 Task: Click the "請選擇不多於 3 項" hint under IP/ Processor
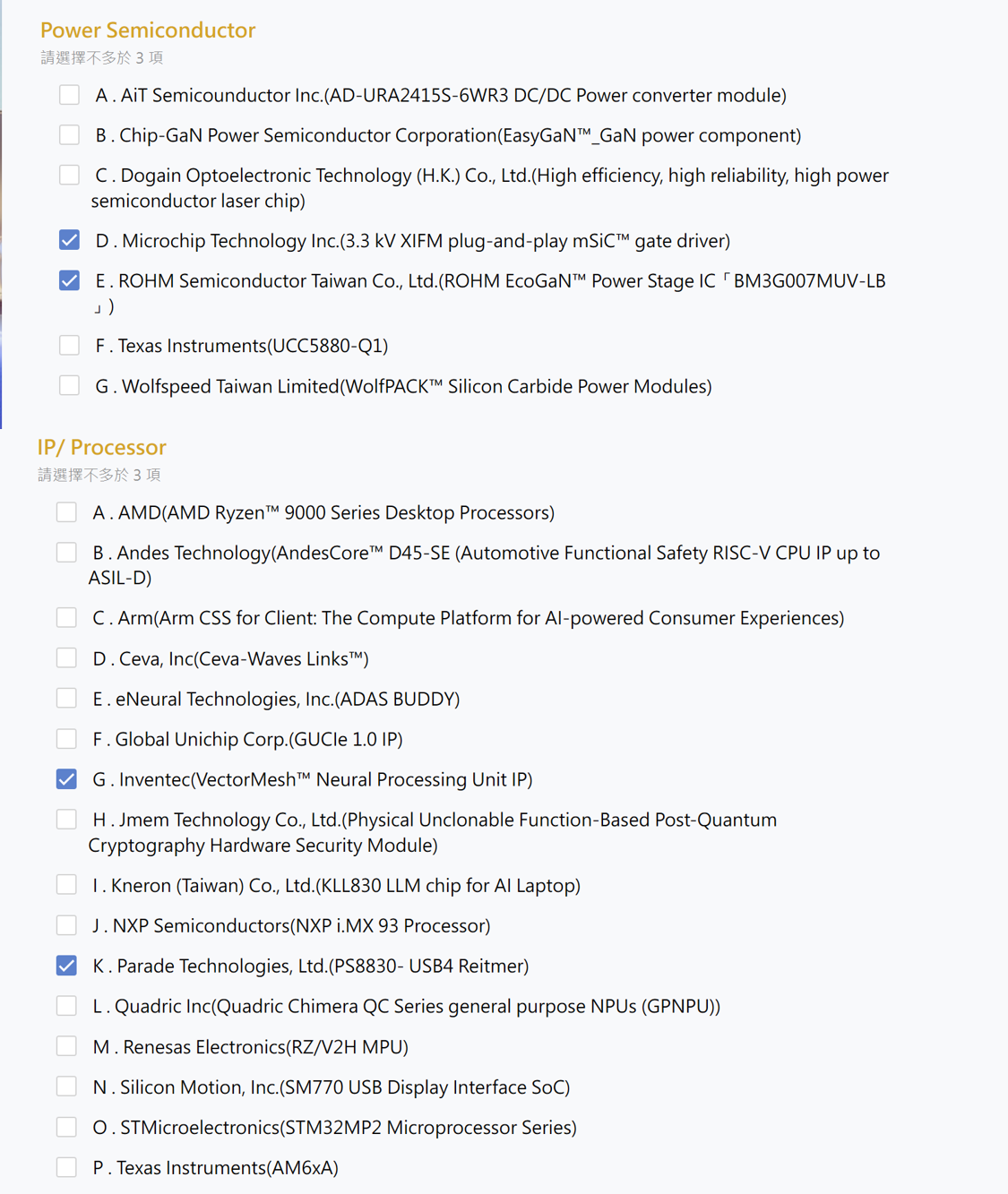point(99,475)
